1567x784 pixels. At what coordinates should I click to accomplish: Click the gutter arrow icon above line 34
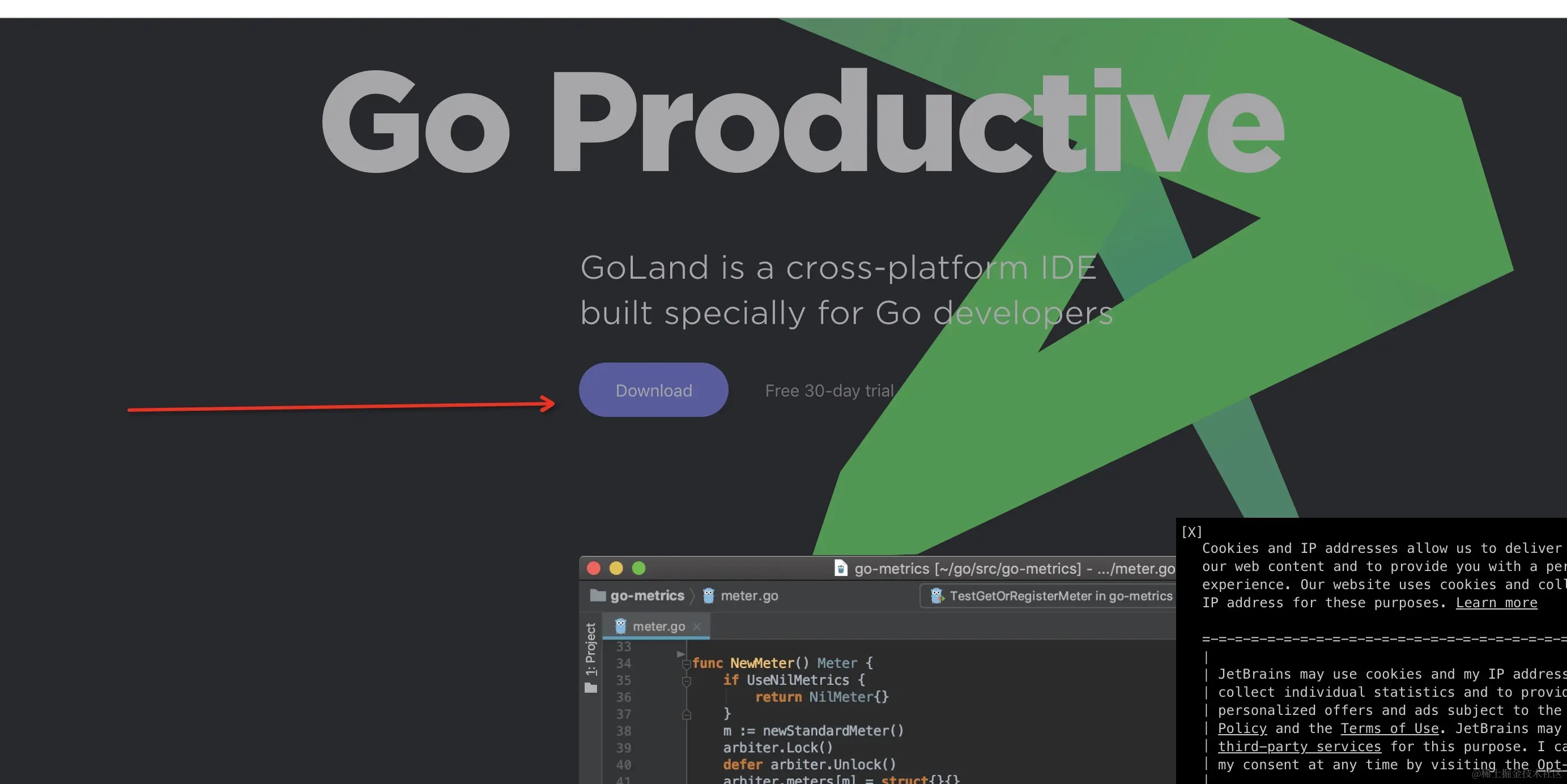pyautogui.click(x=681, y=654)
